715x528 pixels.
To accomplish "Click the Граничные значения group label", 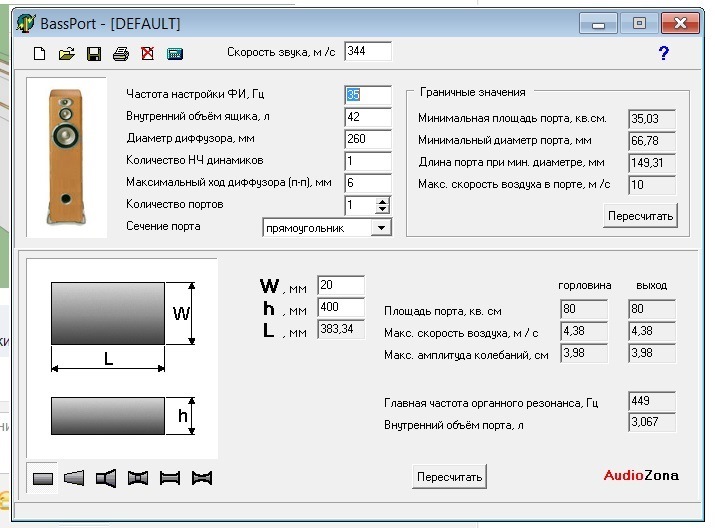I will 472,92.
